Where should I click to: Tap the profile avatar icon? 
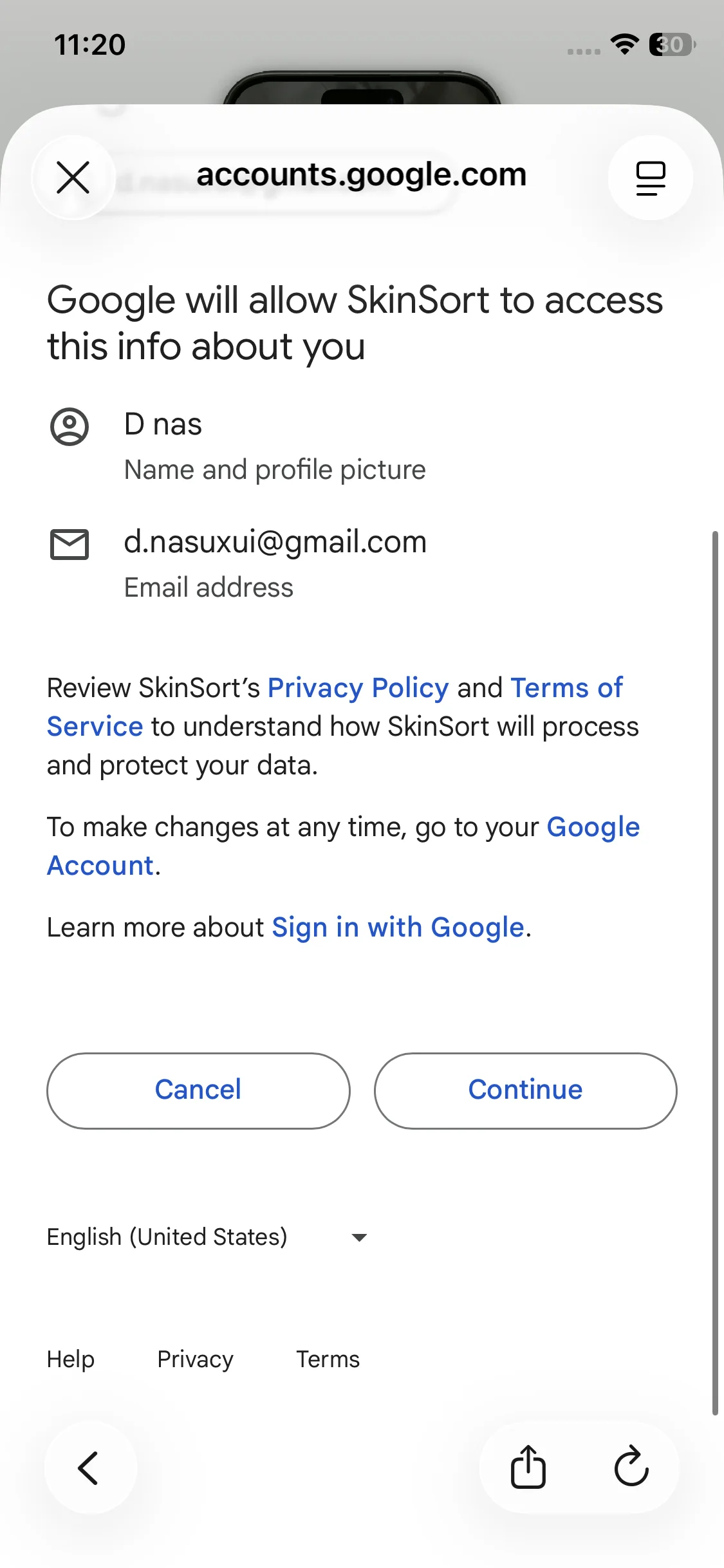click(70, 427)
